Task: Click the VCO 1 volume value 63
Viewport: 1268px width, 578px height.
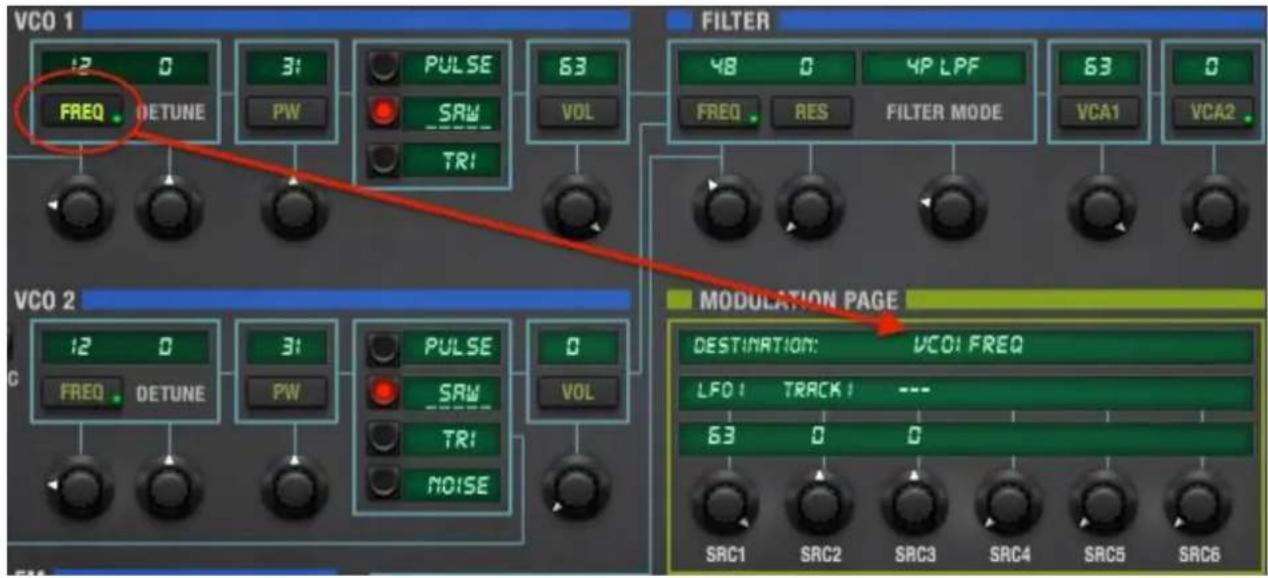Action: point(577,68)
